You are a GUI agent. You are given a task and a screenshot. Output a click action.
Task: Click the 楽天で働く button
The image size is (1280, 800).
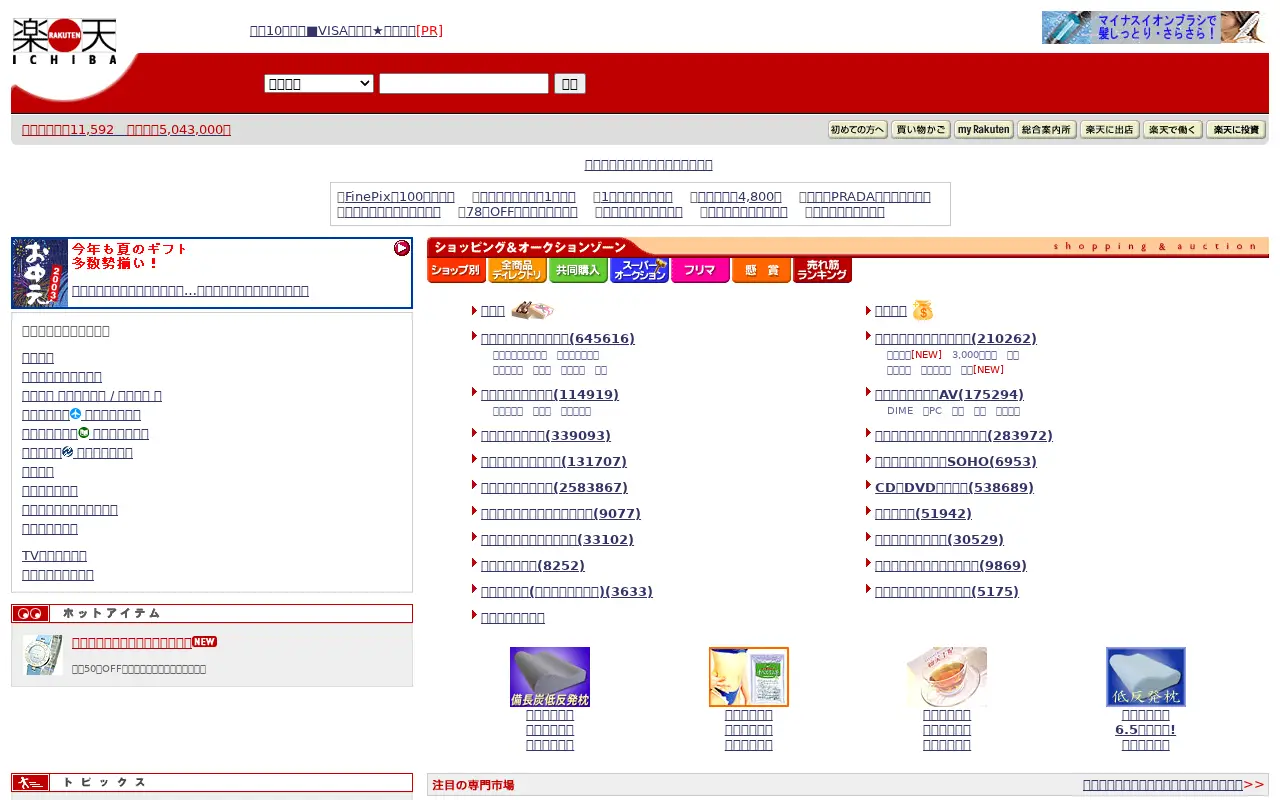(x=1173, y=129)
